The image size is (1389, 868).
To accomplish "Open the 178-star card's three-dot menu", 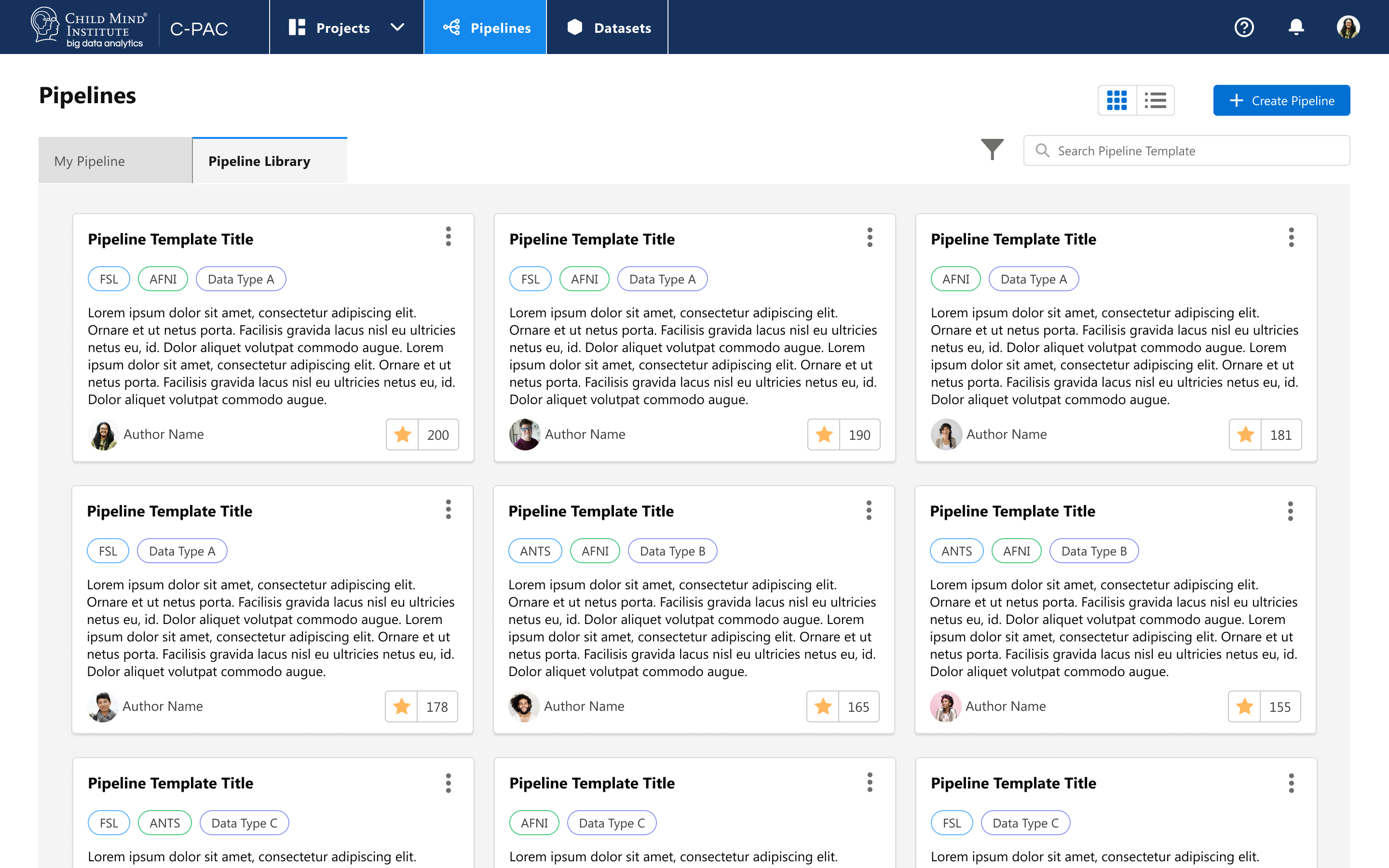I will point(448,509).
